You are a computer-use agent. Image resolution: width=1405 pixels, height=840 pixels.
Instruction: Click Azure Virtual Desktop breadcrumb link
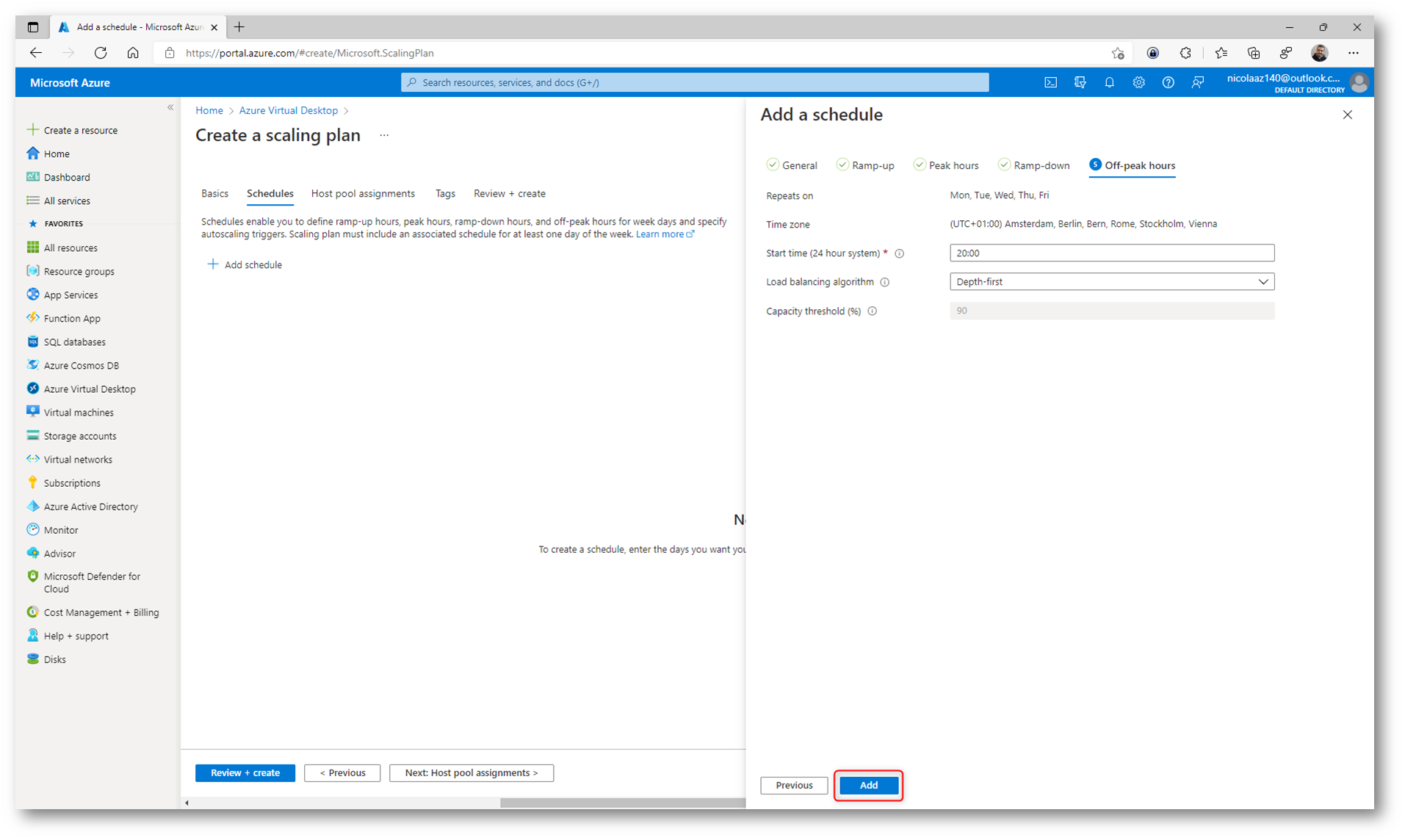coord(288,110)
